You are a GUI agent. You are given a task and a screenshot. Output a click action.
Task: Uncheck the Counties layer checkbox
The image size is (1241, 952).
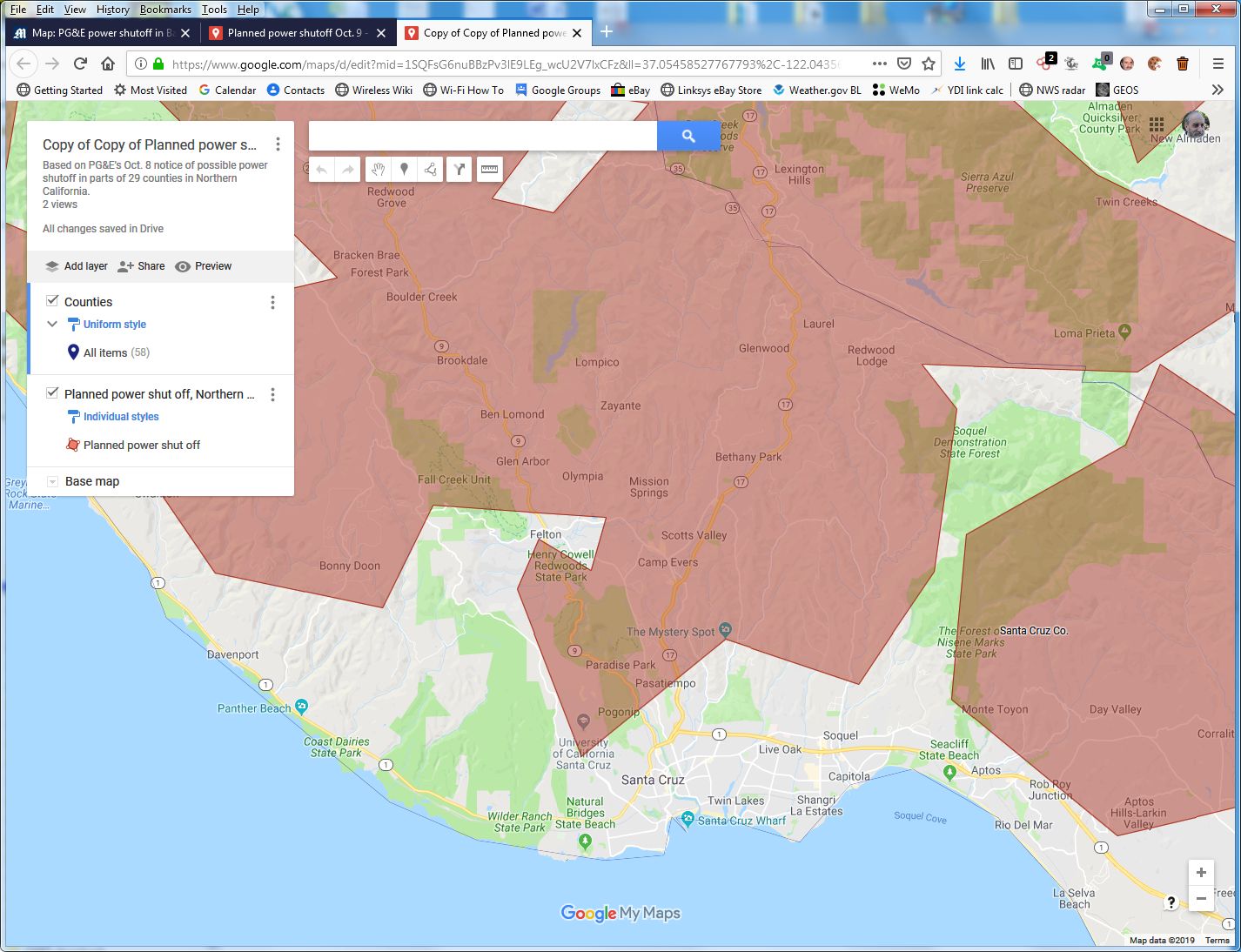point(52,301)
